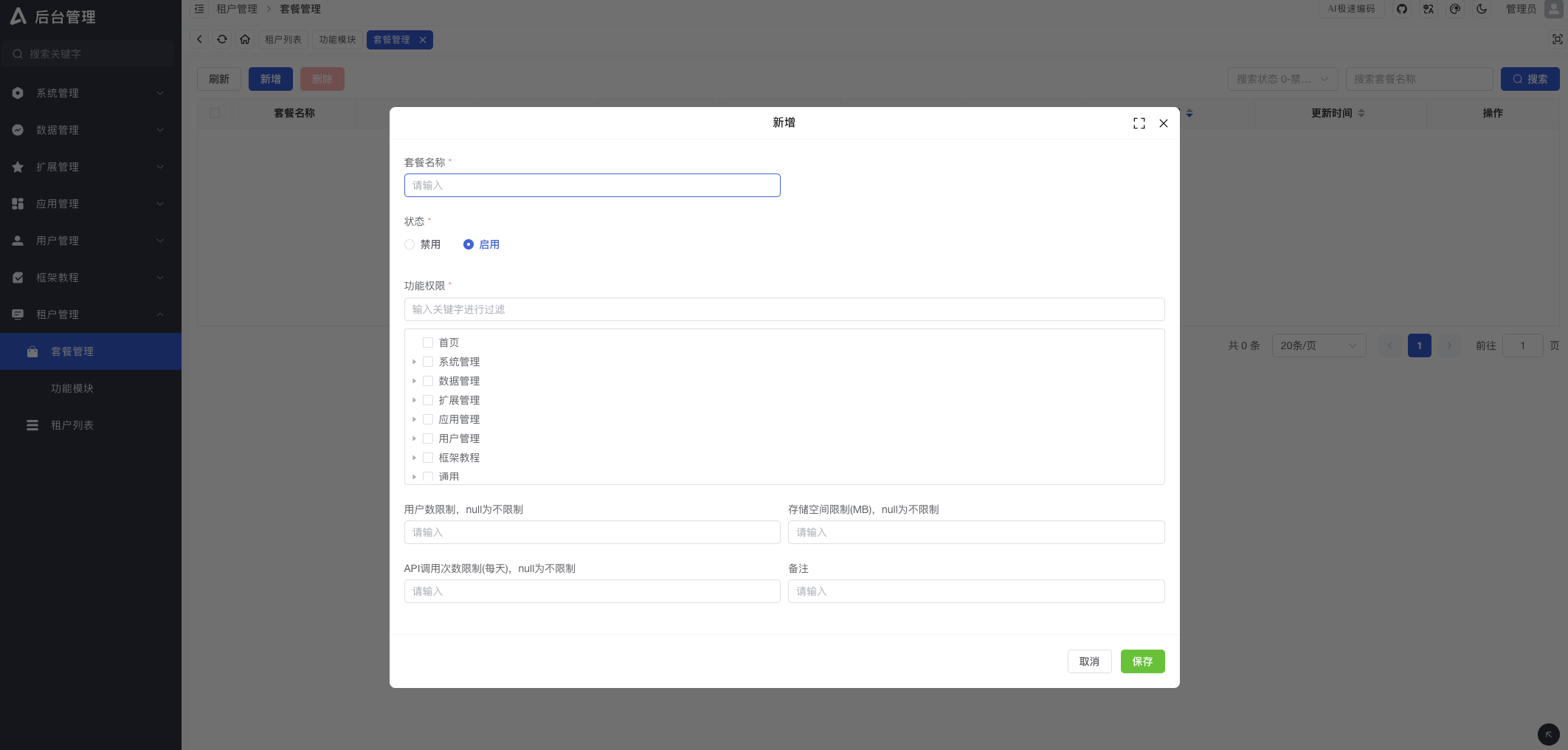Screen dimensions: 1568x750
Task: Switch to the 租户列表 tab
Action: click(283, 39)
